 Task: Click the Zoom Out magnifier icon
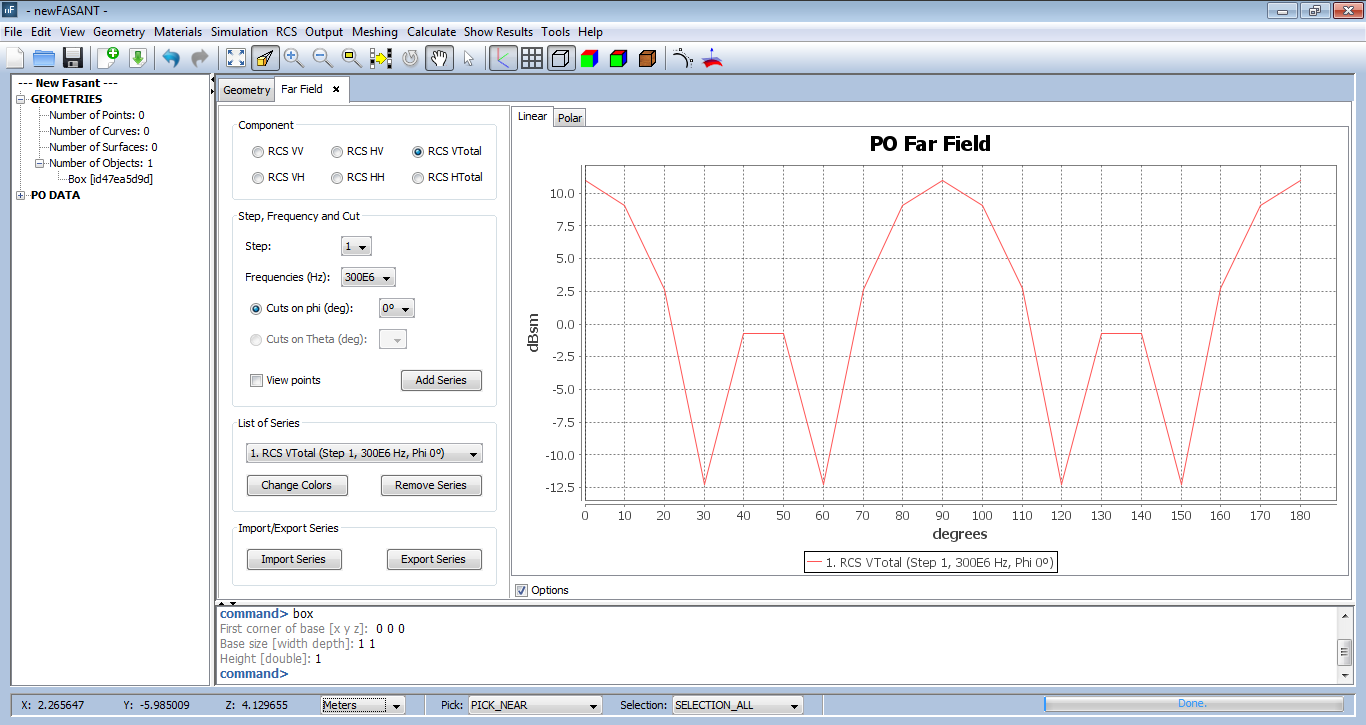[322, 58]
